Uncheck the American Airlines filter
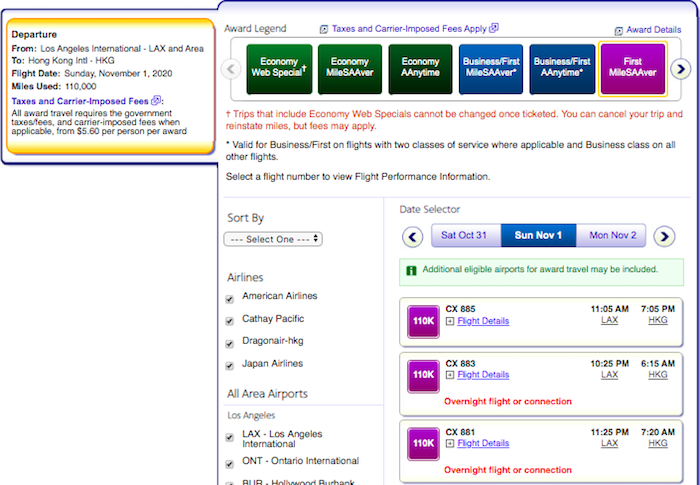Viewport: 700px width, 485px height. tap(229, 299)
